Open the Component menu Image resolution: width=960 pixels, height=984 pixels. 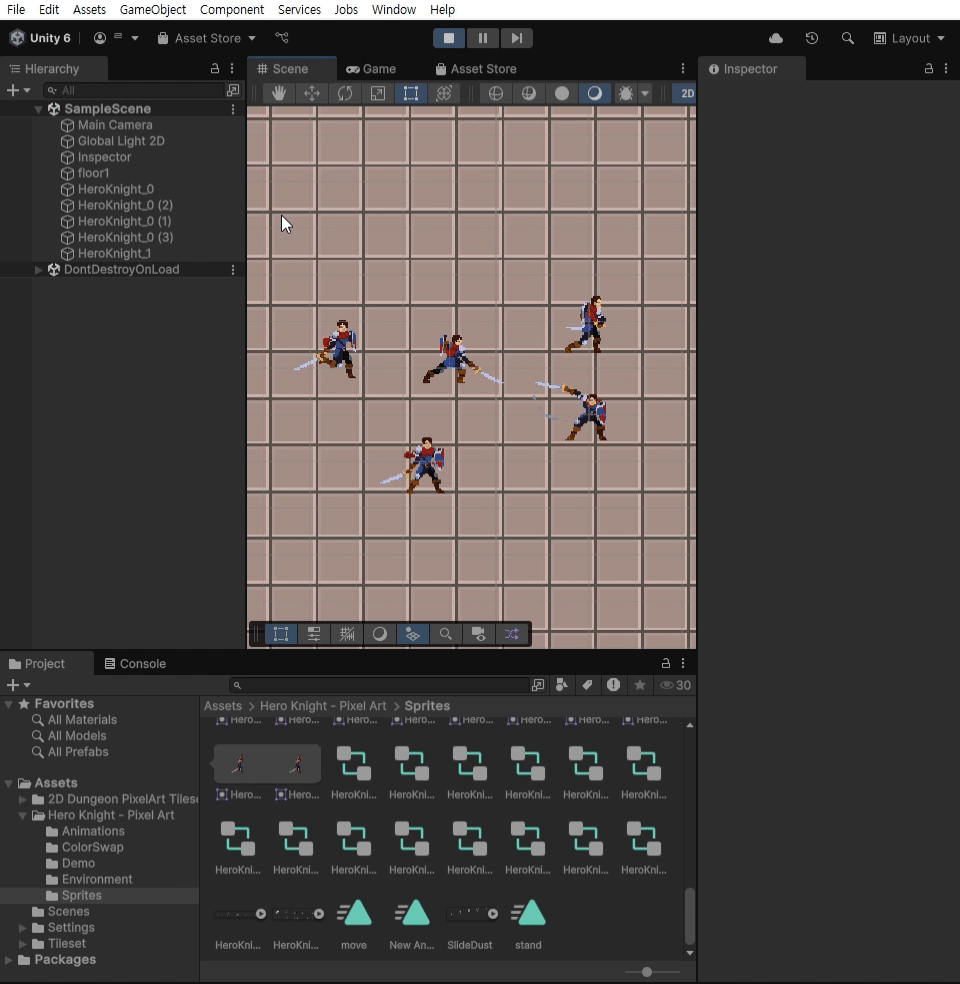[232, 9]
